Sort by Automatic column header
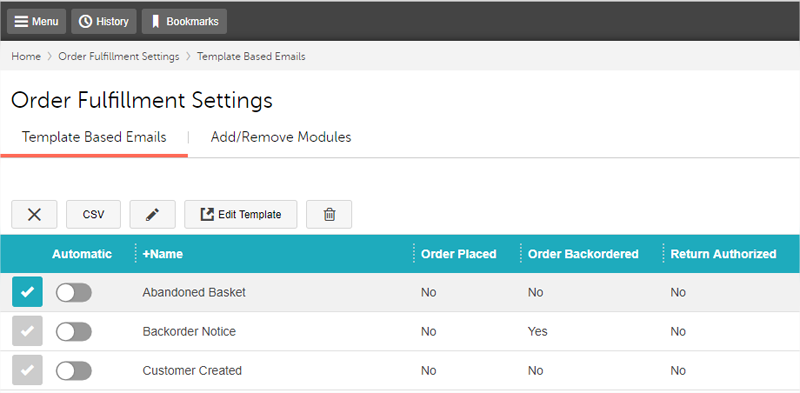The height and width of the screenshot is (393, 800). coord(82,254)
